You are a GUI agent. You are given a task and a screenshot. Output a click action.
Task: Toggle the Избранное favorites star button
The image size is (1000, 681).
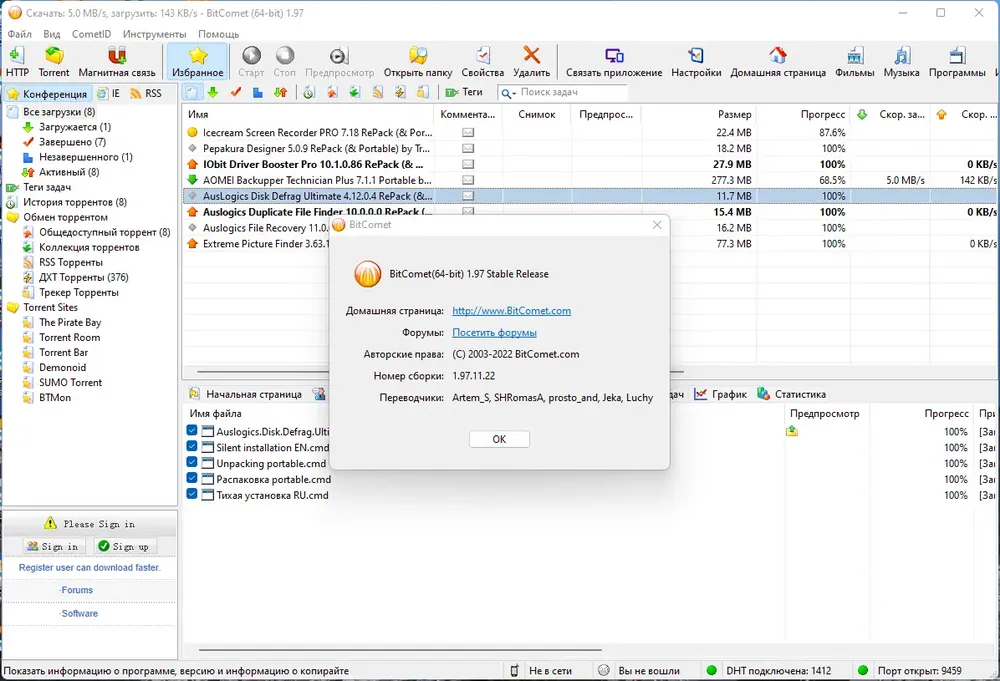pyautogui.click(x=198, y=62)
